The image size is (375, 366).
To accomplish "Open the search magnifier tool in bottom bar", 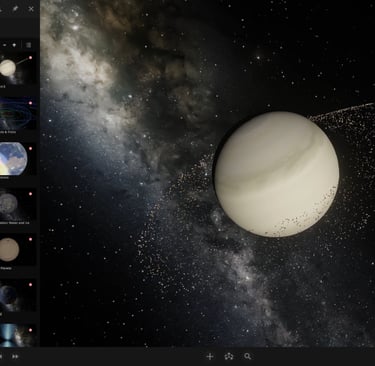I will (x=247, y=356).
